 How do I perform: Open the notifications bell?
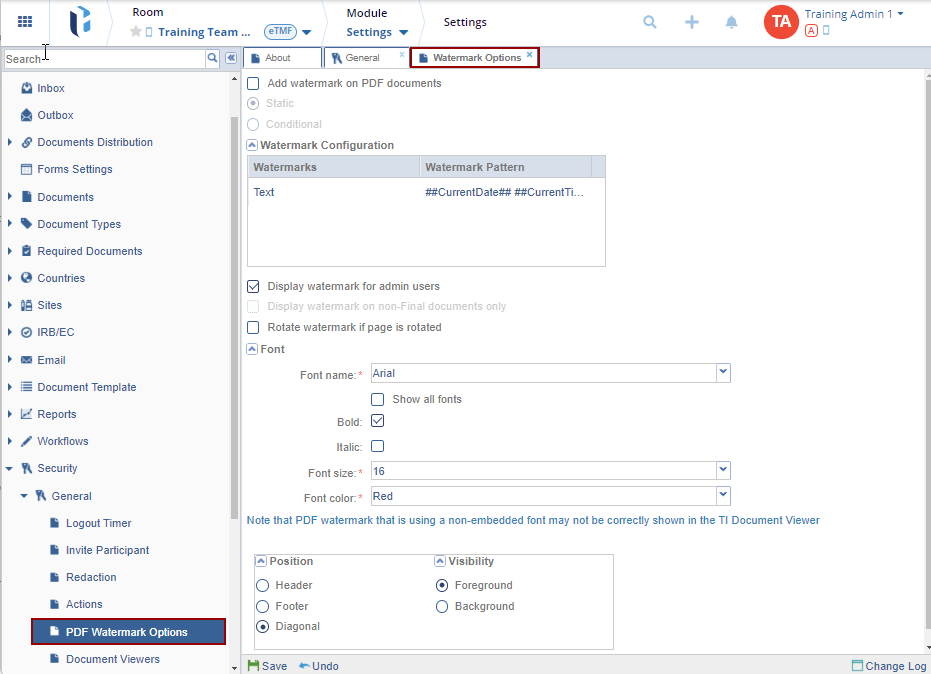click(732, 22)
